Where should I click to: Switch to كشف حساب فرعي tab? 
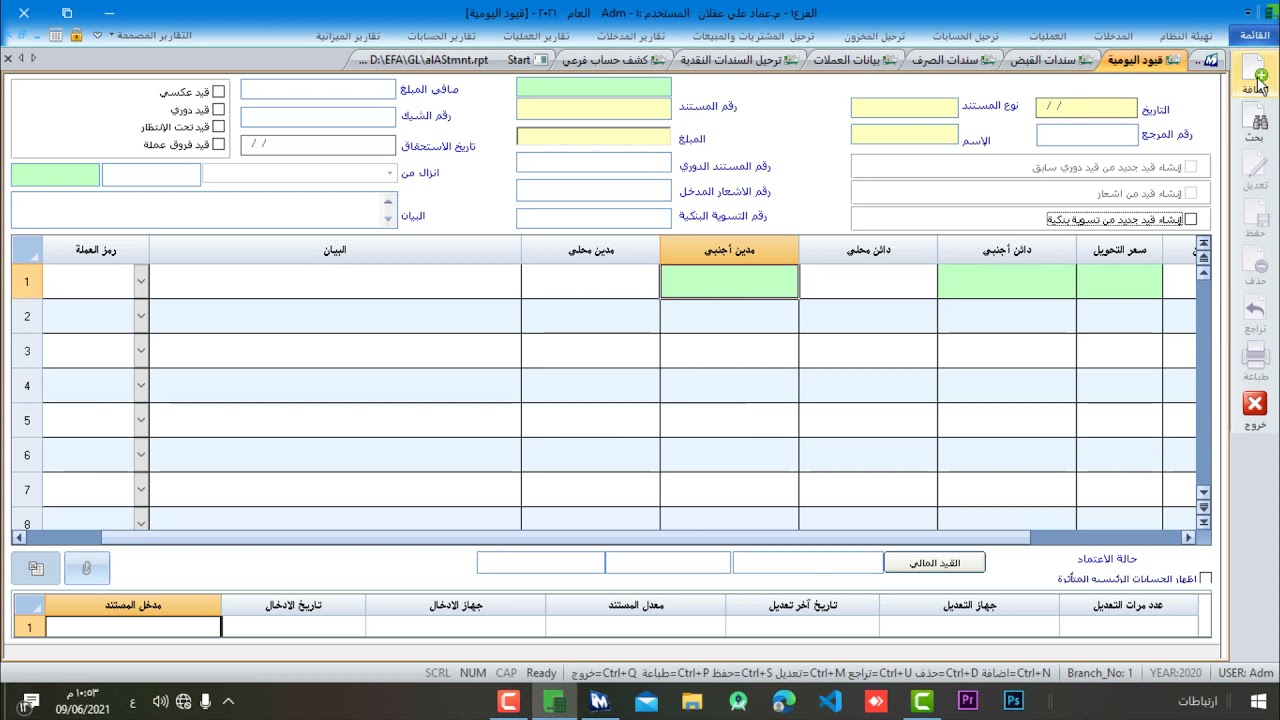612,60
